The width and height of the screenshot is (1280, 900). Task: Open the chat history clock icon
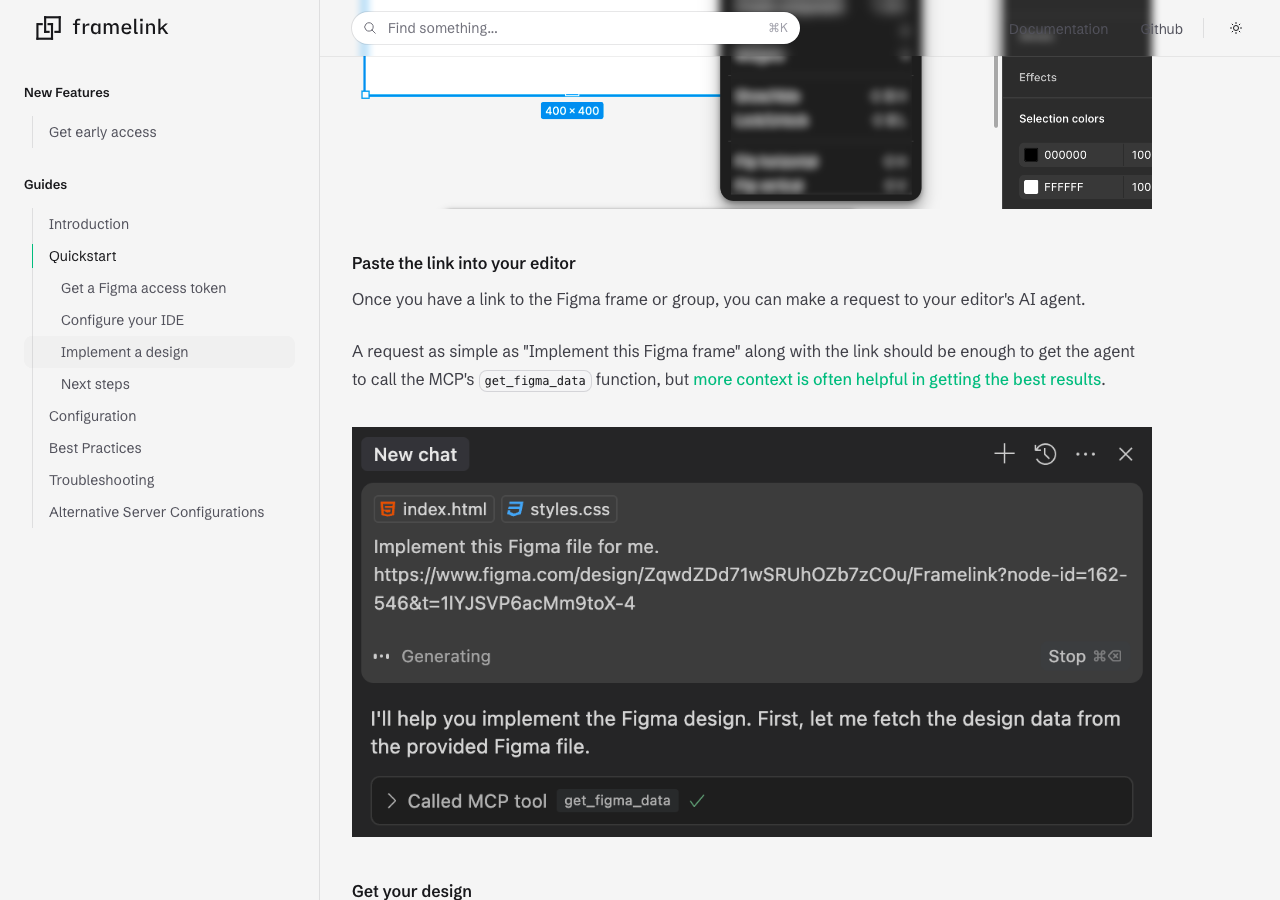[1045, 453]
